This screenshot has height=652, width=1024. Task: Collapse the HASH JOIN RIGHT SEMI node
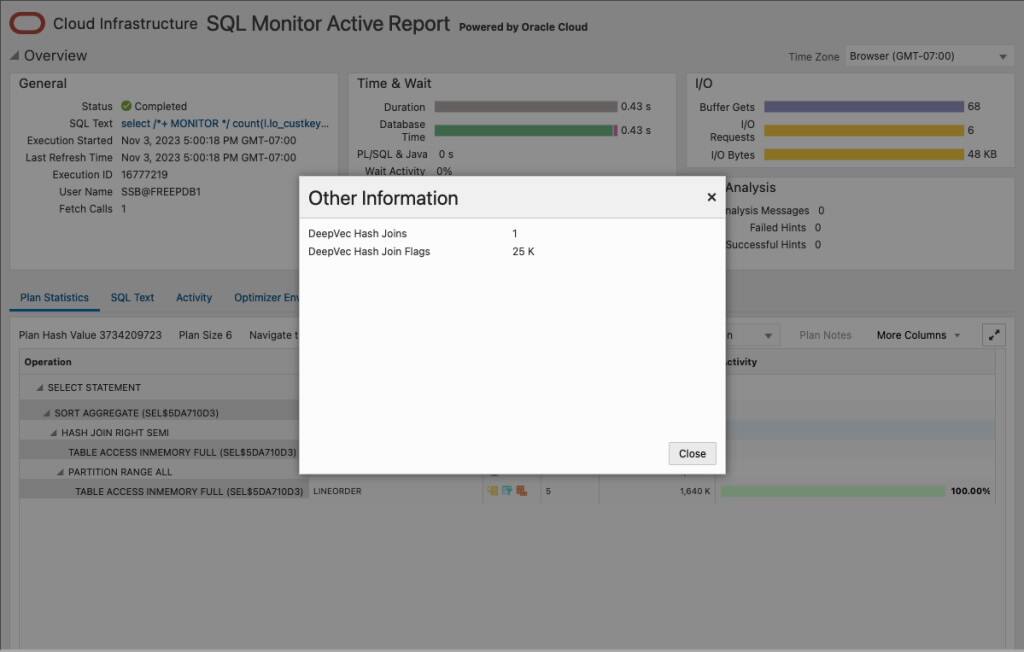pyautogui.click(x=52, y=432)
